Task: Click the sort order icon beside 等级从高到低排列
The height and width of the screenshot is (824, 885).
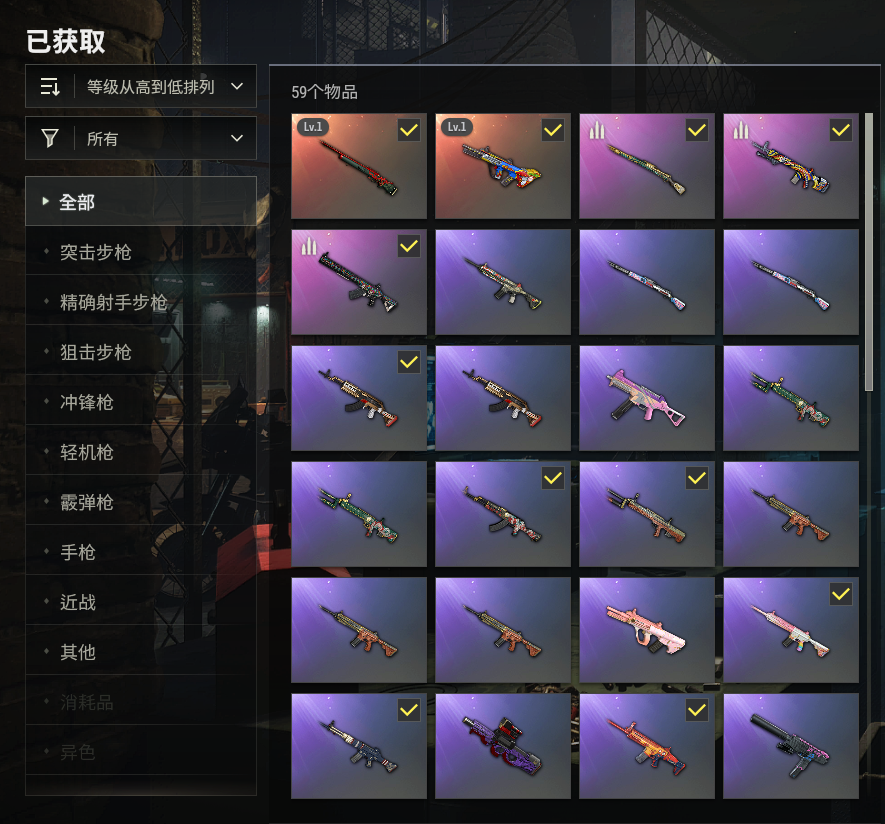Action: tap(50, 87)
